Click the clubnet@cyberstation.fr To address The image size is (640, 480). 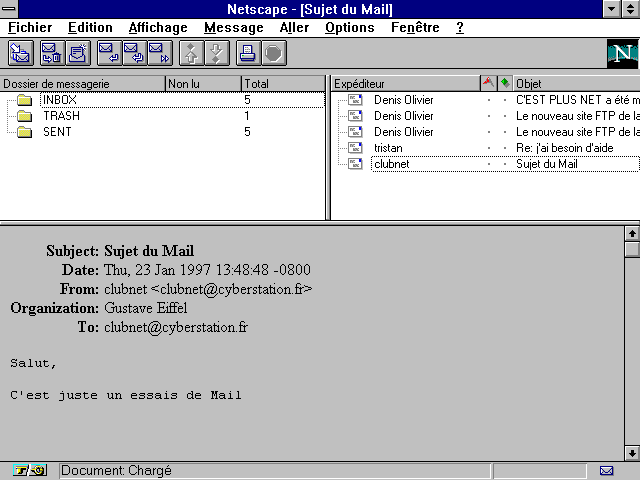click(x=176, y=327)
